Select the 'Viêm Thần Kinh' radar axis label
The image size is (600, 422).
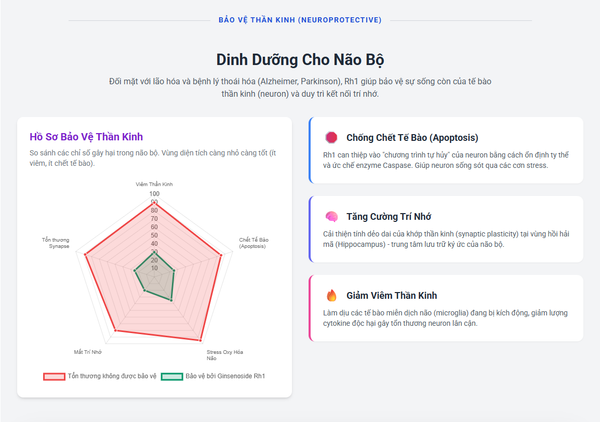coord(154,185)
